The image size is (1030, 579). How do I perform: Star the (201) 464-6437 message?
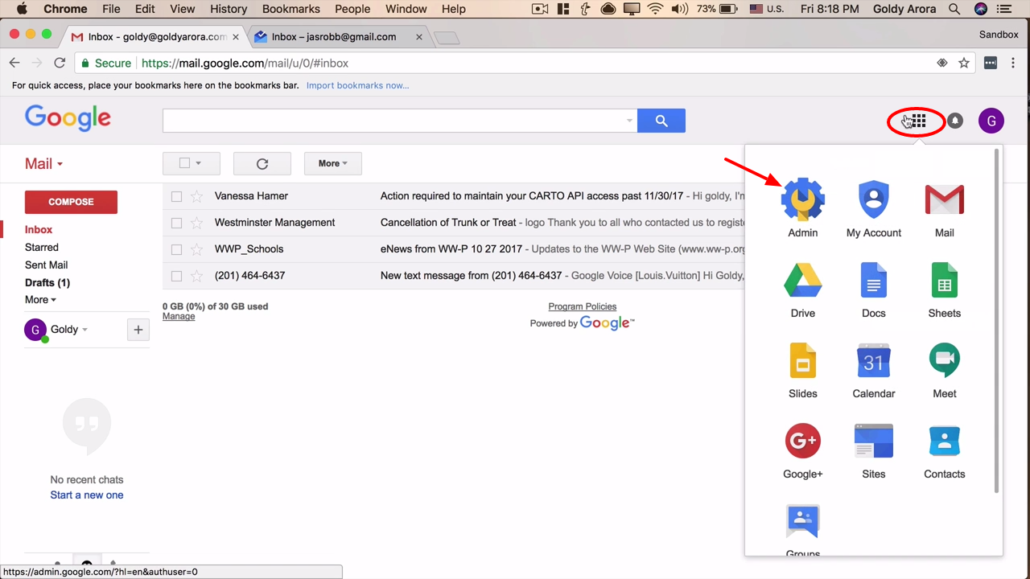(196, 276)
